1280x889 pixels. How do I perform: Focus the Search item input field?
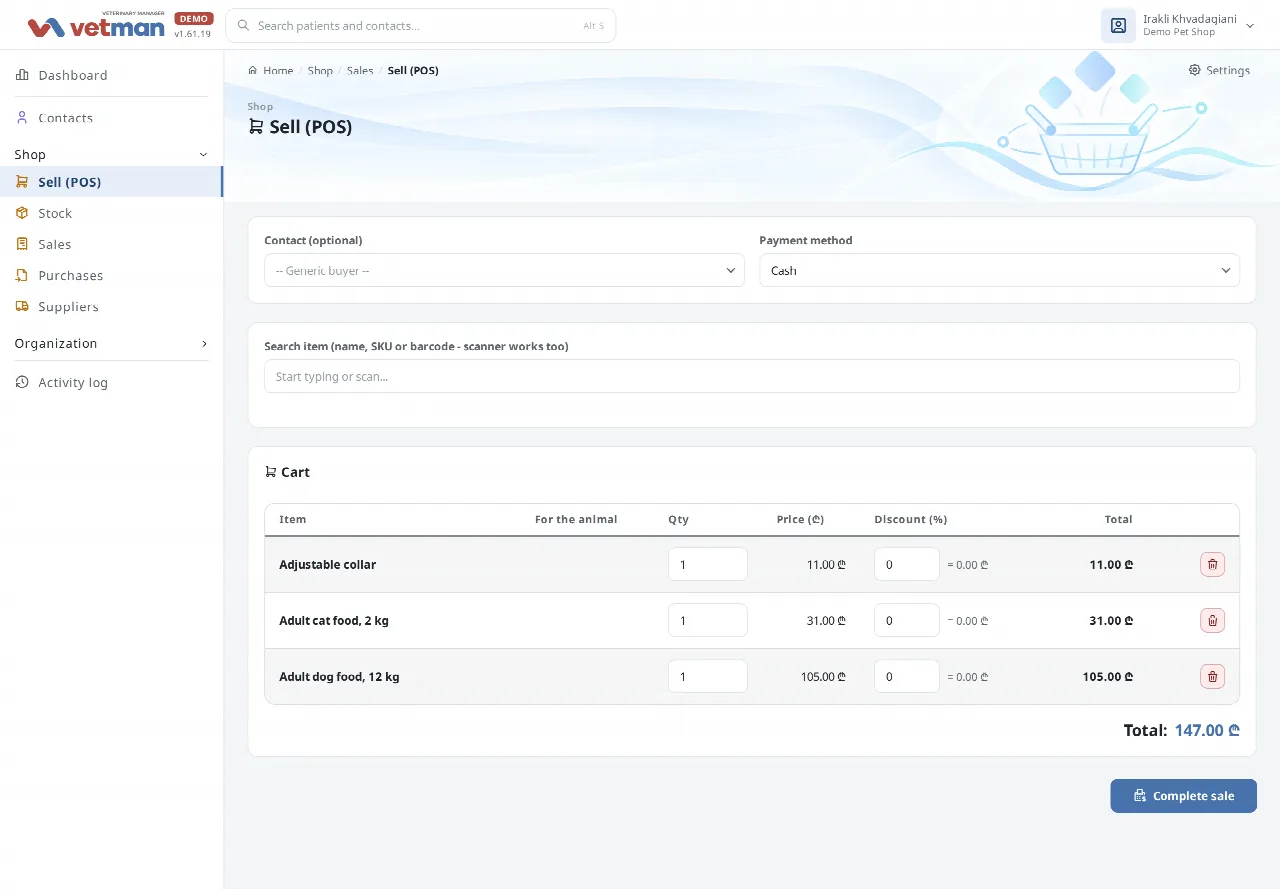click(752, 376)
